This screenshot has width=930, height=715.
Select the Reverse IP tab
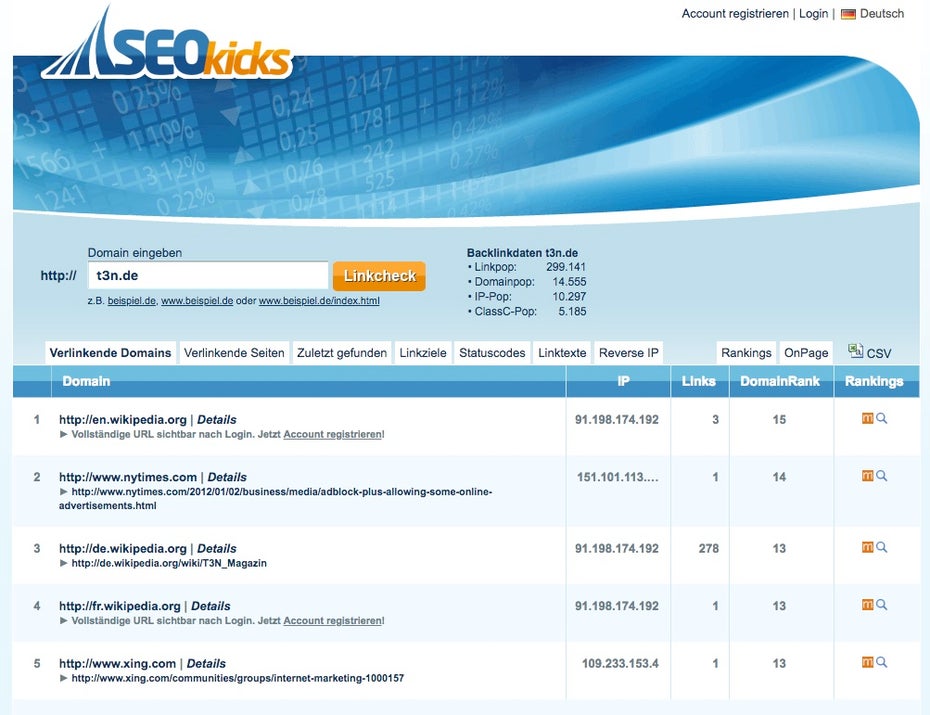[x=629, y=353]
